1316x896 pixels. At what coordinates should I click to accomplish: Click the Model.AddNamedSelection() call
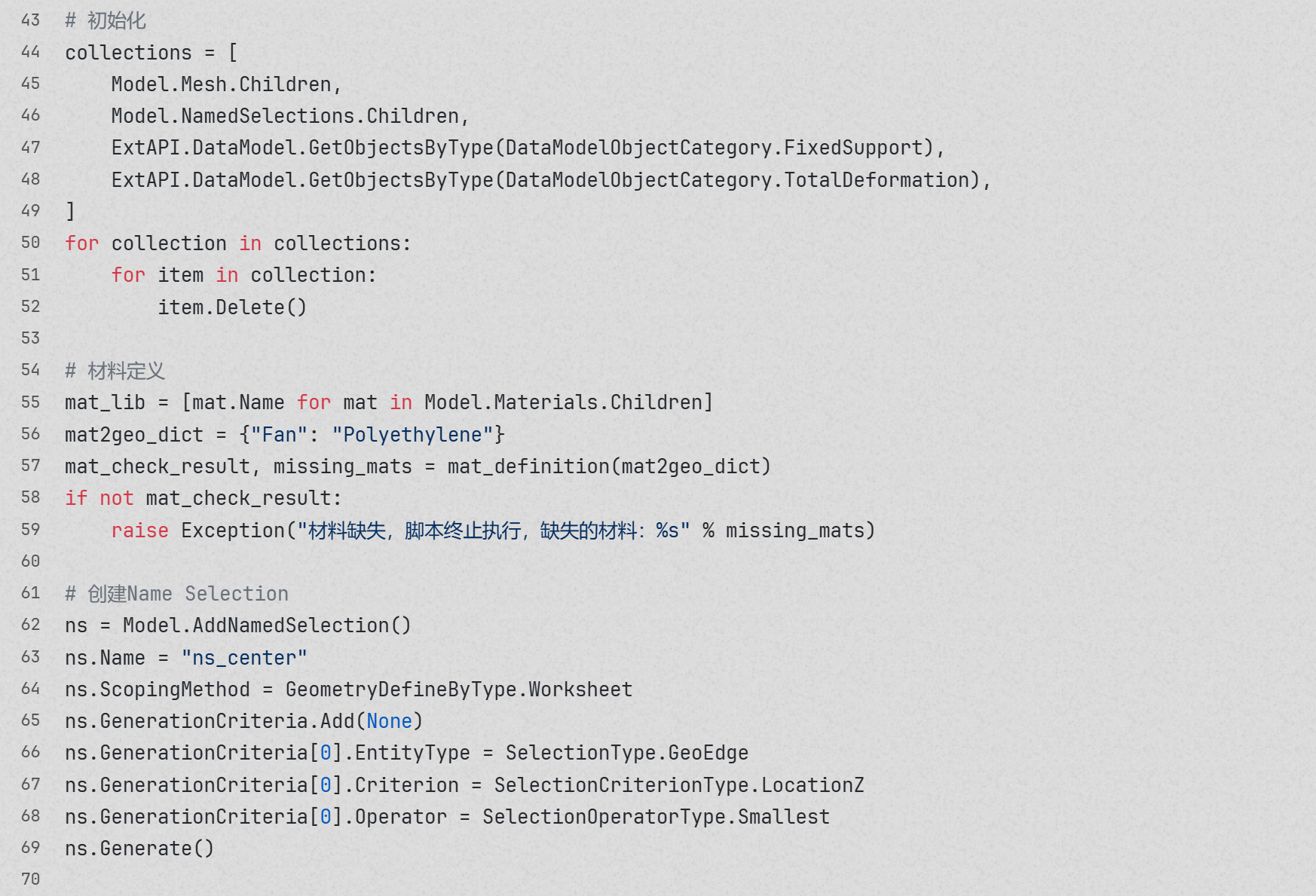coord(267,625)
